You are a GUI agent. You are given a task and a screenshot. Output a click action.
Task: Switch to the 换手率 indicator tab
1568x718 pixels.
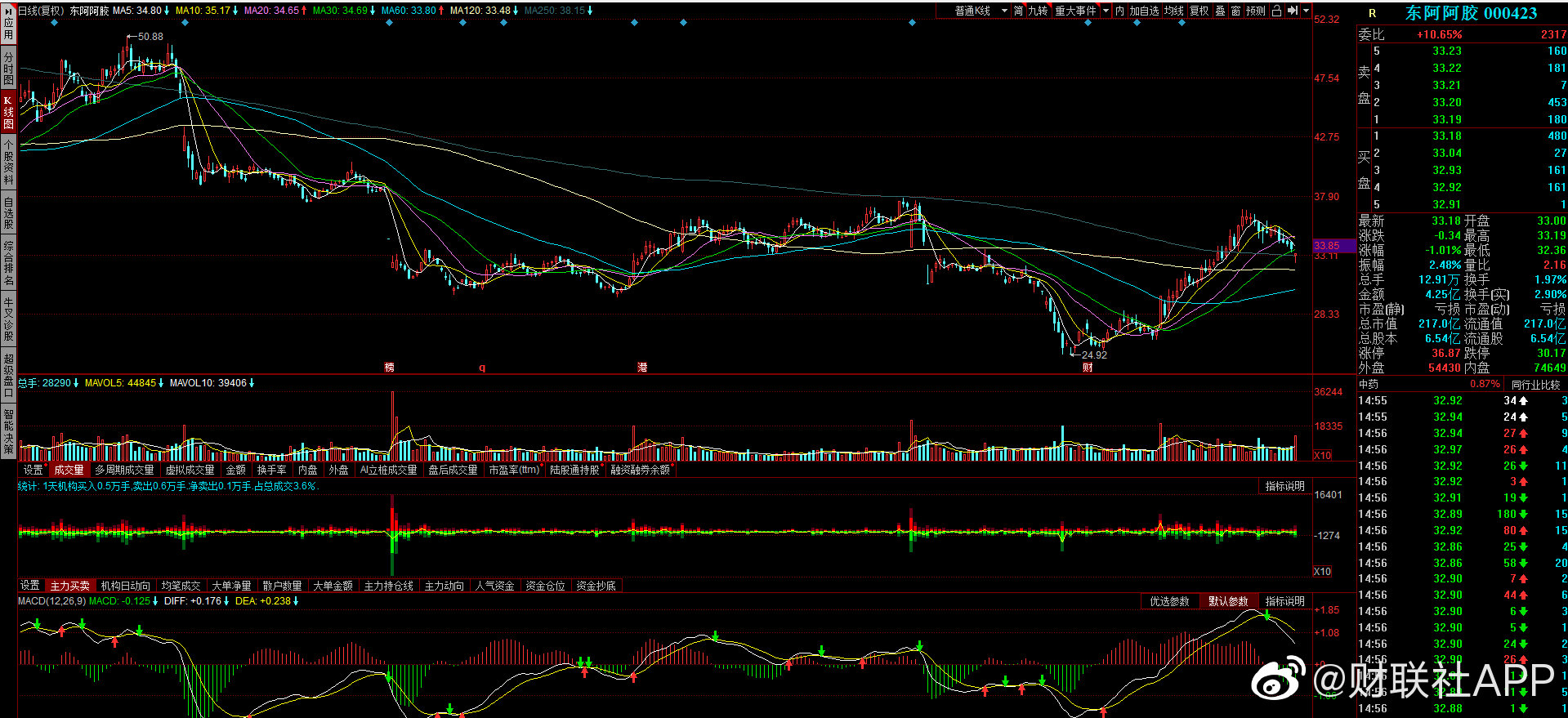pos(271,470)
